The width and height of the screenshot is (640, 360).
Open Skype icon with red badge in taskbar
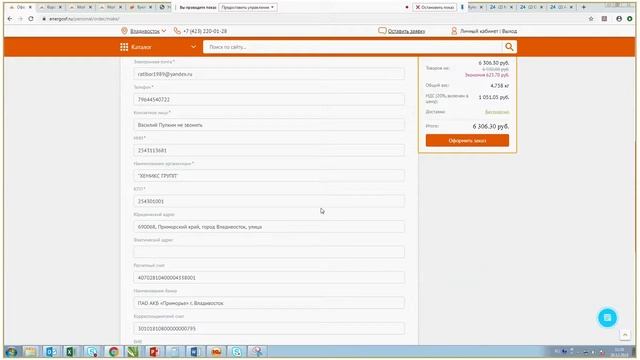(x=92, y=351)
